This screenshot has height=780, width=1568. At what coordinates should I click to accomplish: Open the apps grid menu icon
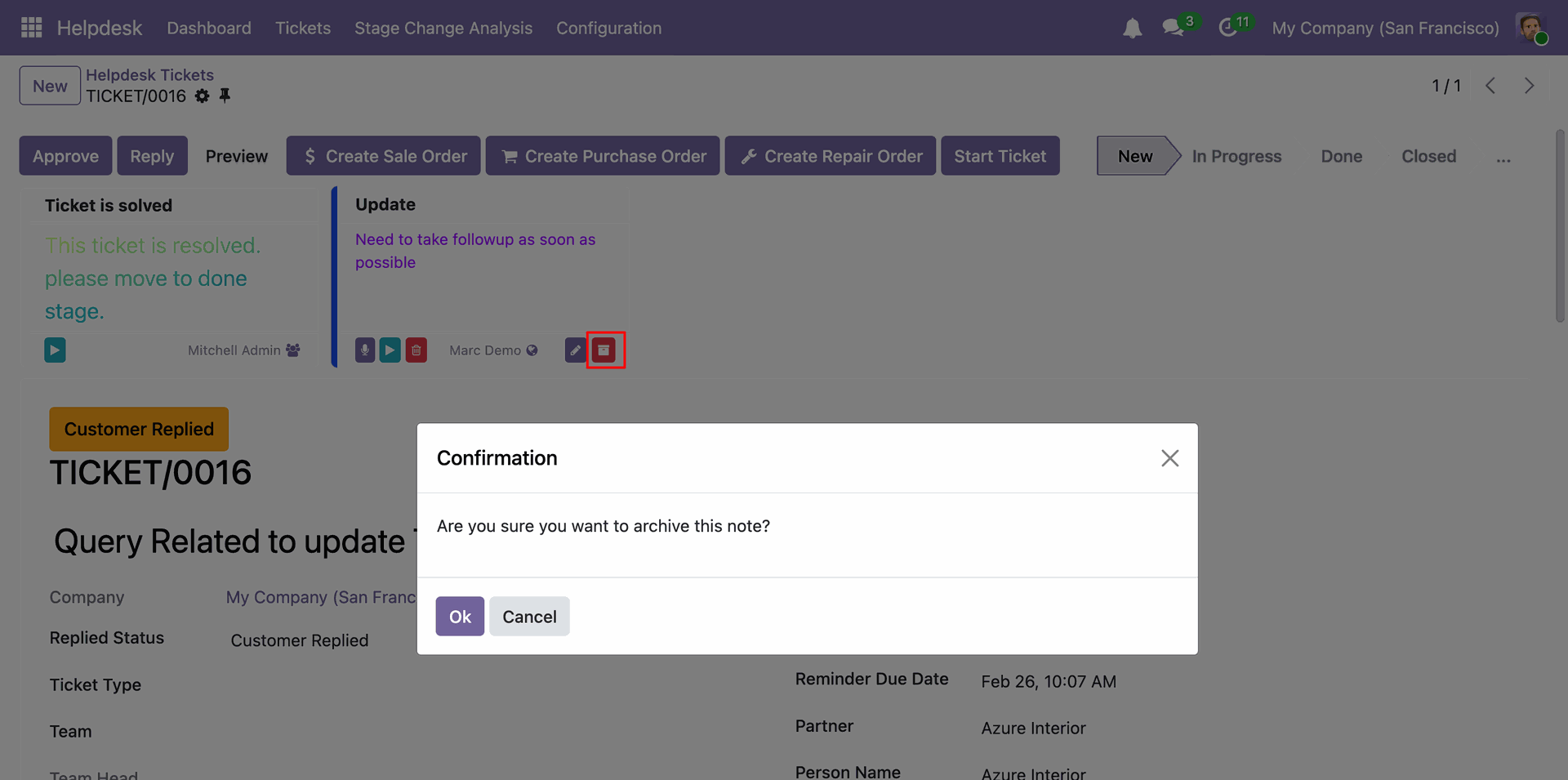point(31,28)
